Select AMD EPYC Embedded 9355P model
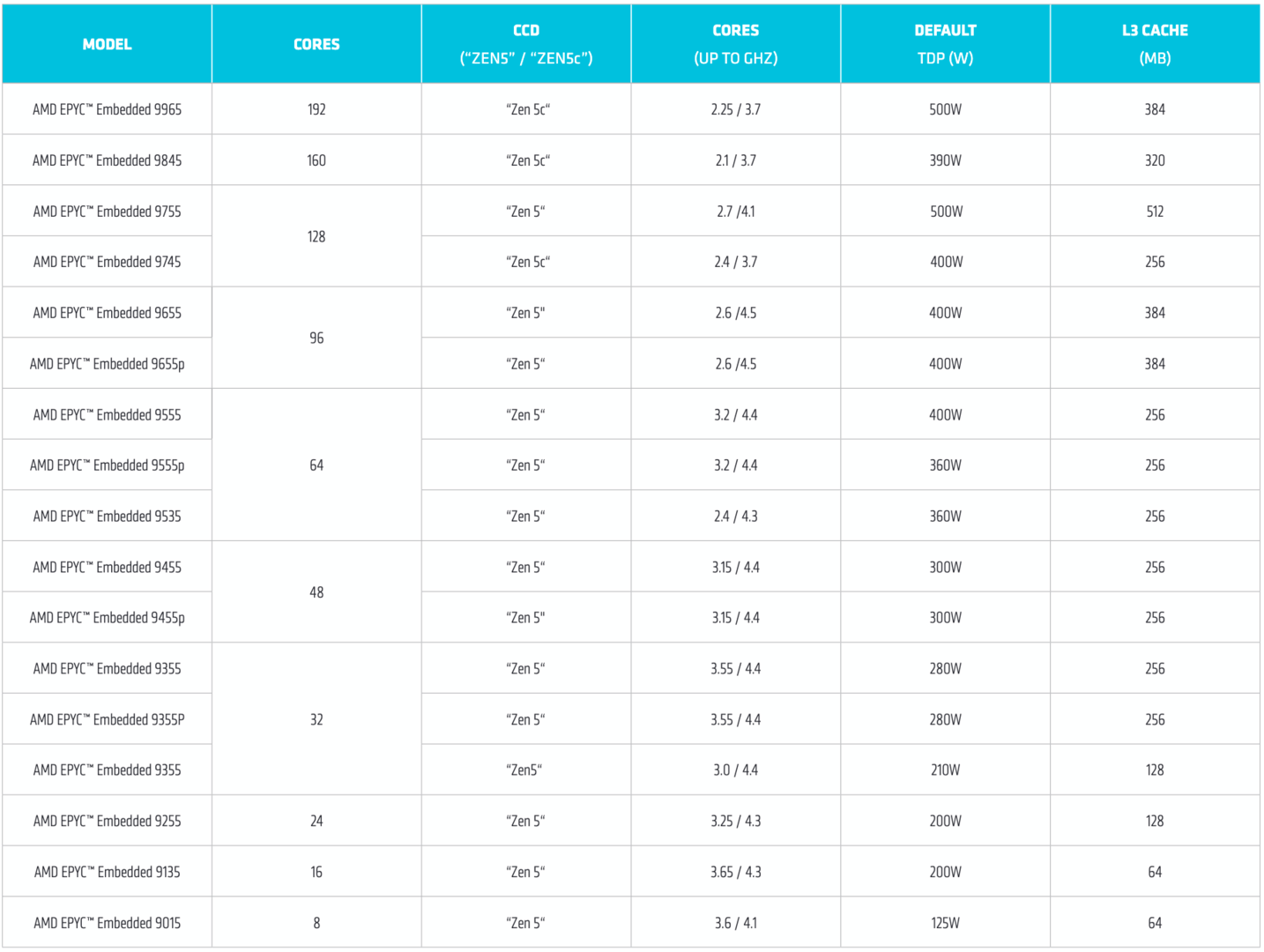 (107, 720)
